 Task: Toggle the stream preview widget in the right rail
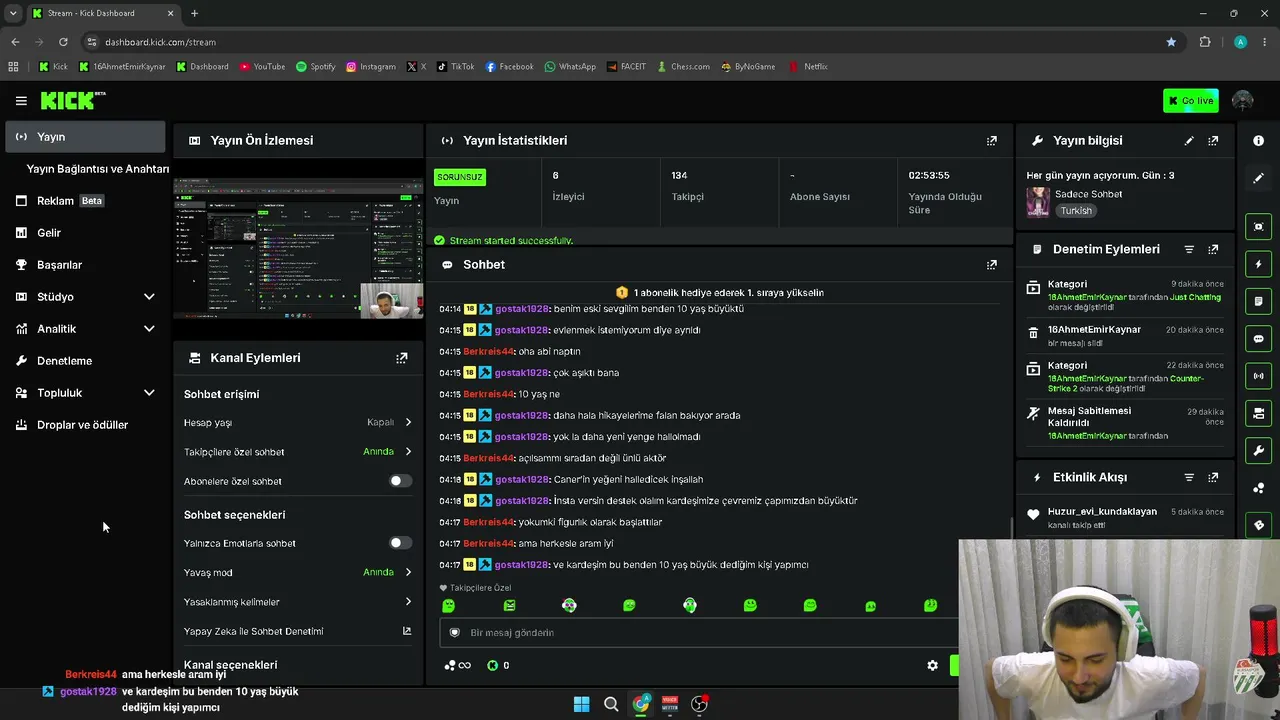[x=1259, y=227]
